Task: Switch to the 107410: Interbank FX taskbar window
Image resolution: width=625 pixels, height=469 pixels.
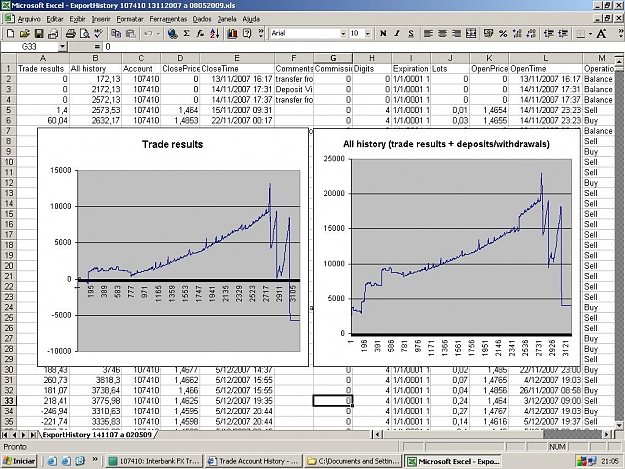Action: pos(154,461)
